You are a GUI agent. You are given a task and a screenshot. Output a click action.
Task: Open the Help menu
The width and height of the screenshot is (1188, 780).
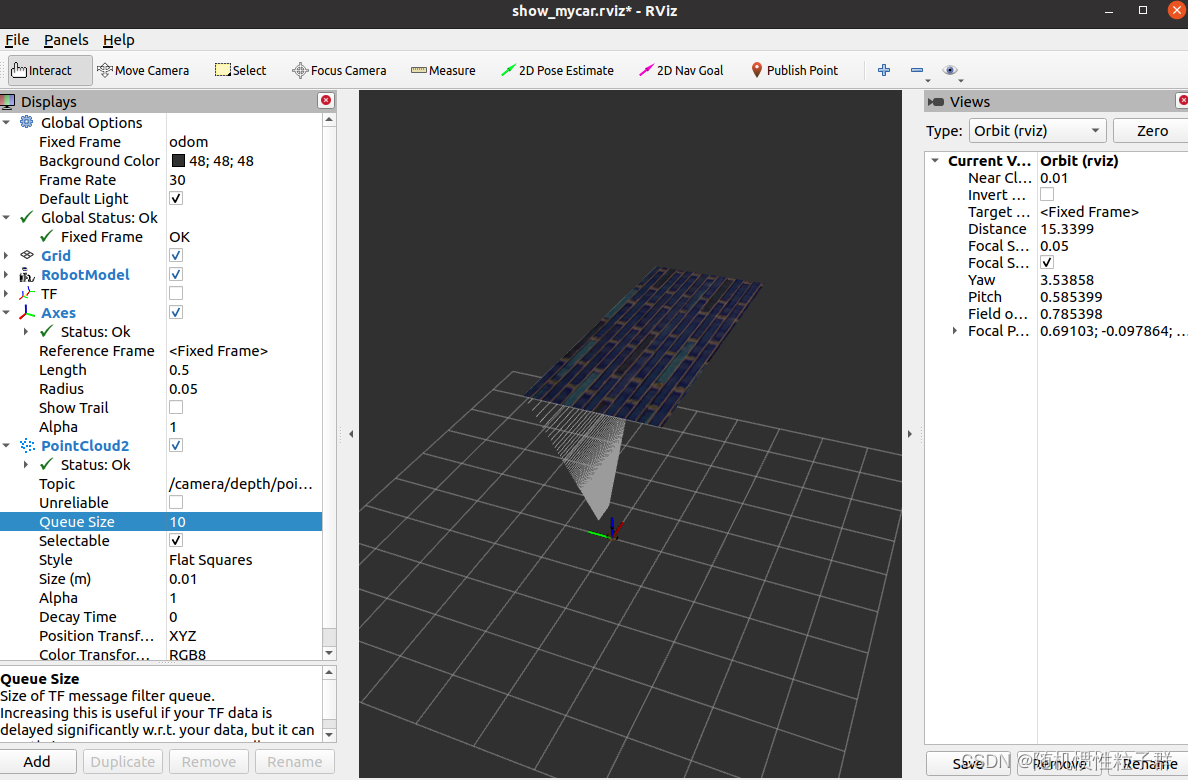click(x=119, y=40)
